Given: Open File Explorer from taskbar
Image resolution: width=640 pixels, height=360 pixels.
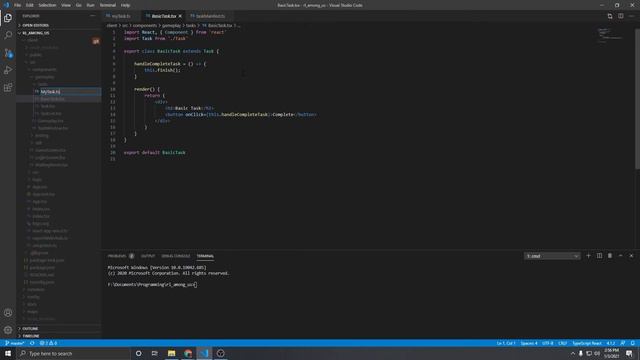Looking at the screenshot, I should click(x=171, y=353).
